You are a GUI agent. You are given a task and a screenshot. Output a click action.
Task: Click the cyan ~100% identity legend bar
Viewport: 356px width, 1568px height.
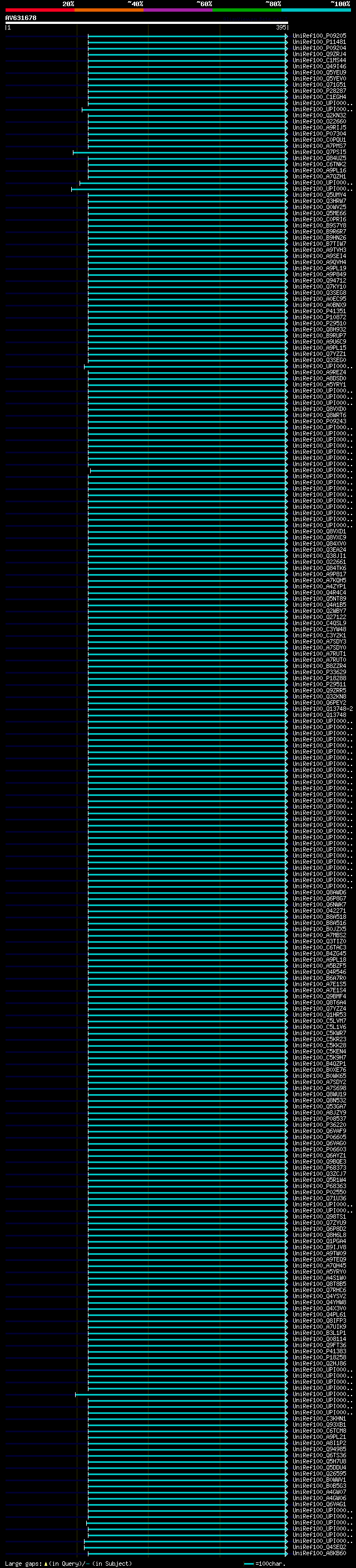(x=315, y=10)
